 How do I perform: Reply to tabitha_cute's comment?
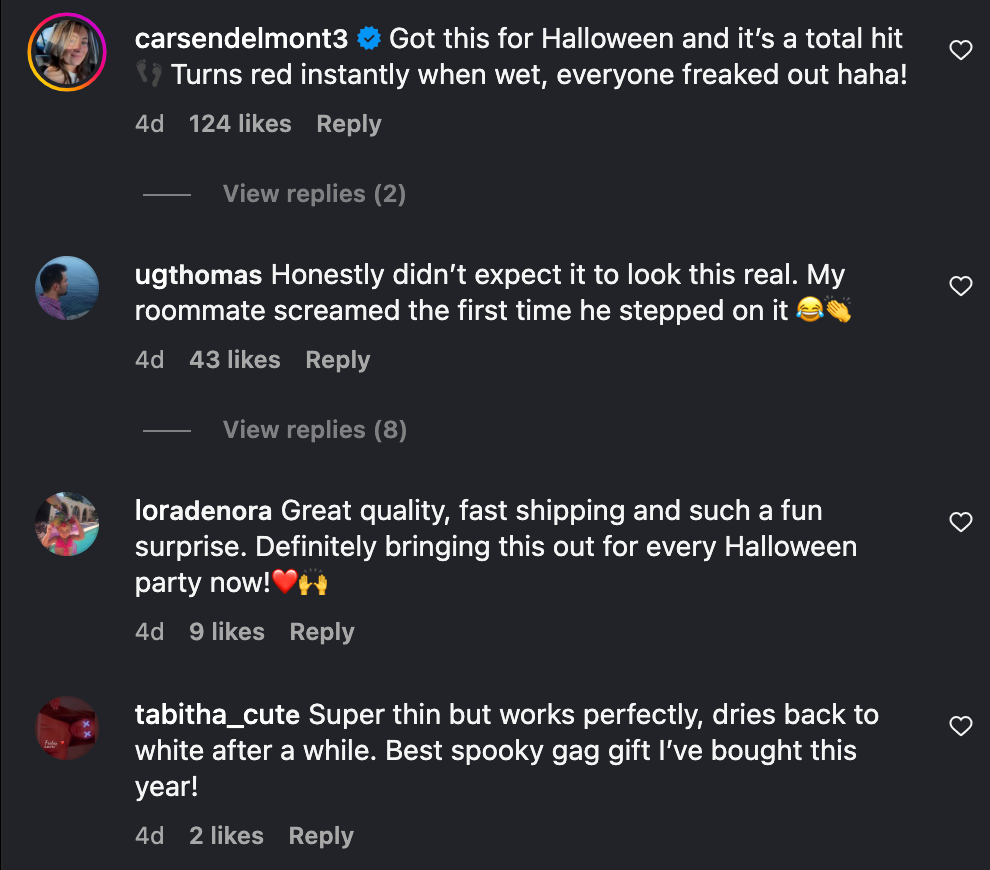tap(321, 836)
